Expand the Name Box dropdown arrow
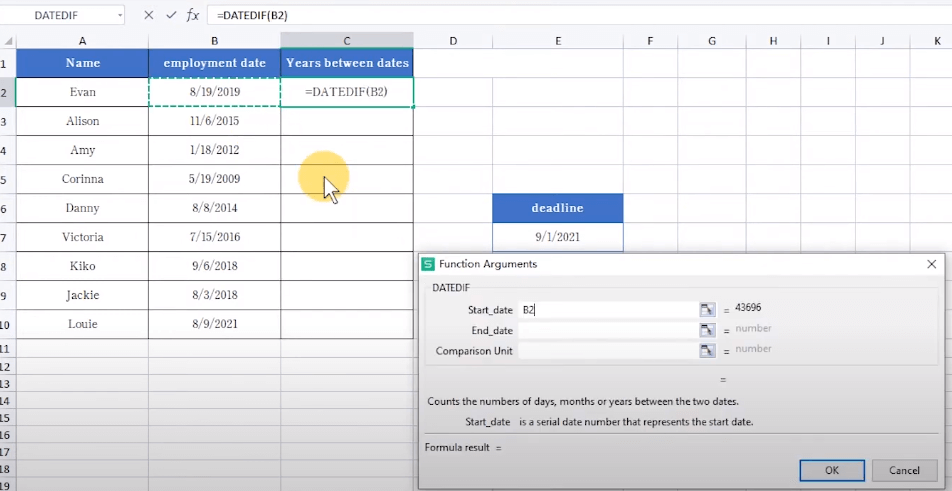Screen dimensions: 952x491 coord(120,15)
